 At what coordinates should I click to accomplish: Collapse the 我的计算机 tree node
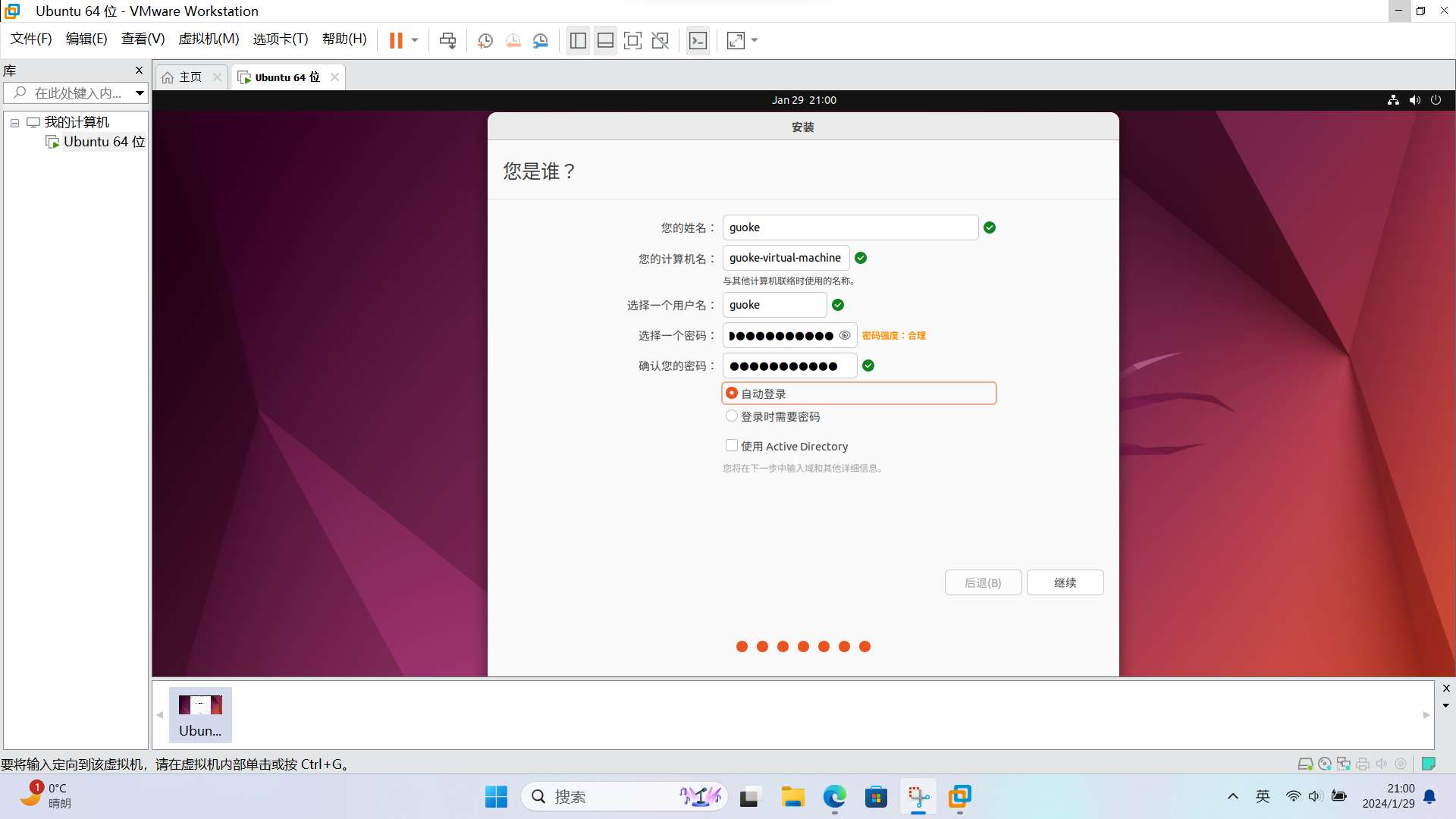pos(14,122)
